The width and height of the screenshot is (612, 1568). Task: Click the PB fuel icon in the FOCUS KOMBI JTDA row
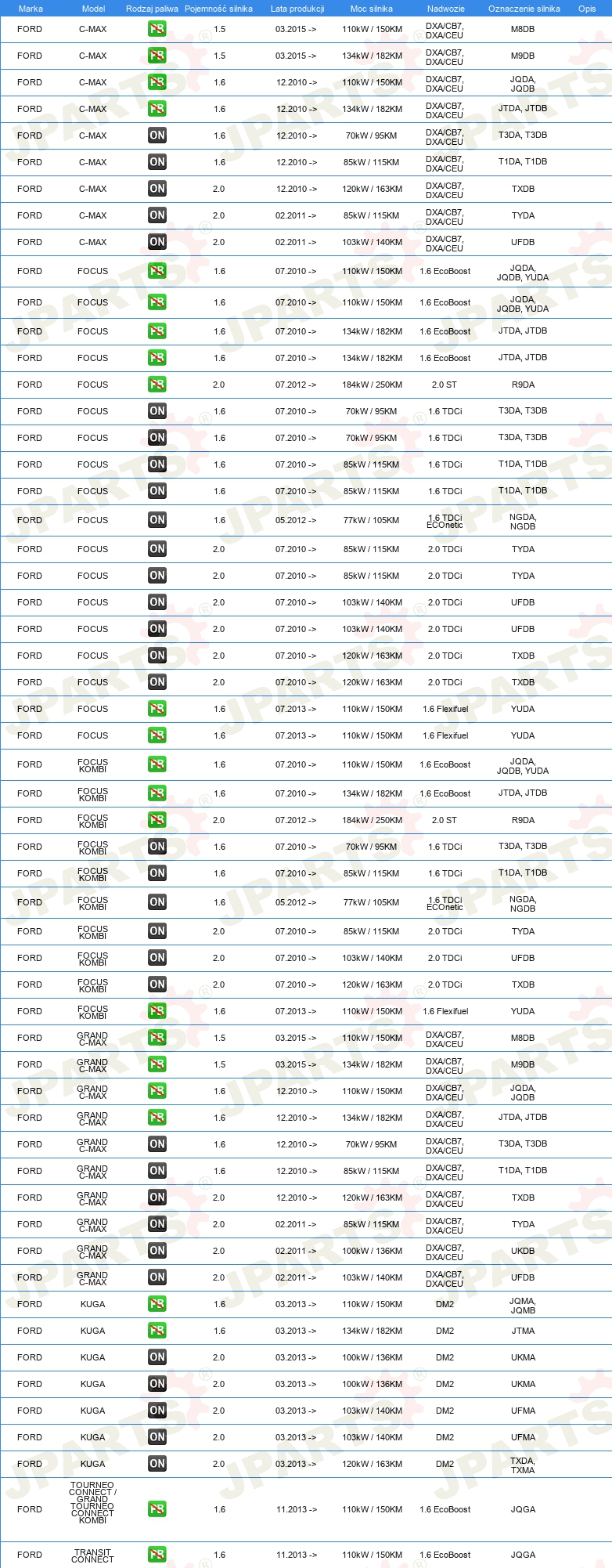click(157, 793)
